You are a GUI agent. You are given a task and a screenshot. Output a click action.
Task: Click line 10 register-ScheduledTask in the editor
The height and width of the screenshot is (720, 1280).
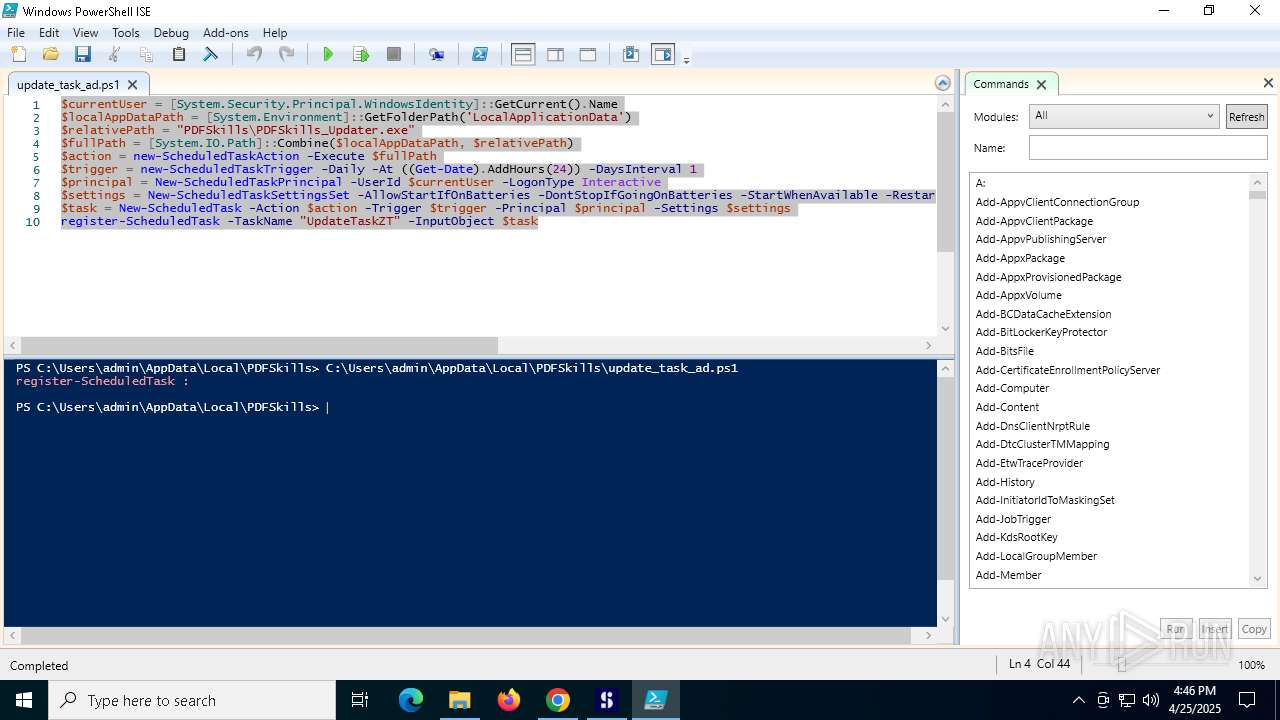tap(299, 221)
